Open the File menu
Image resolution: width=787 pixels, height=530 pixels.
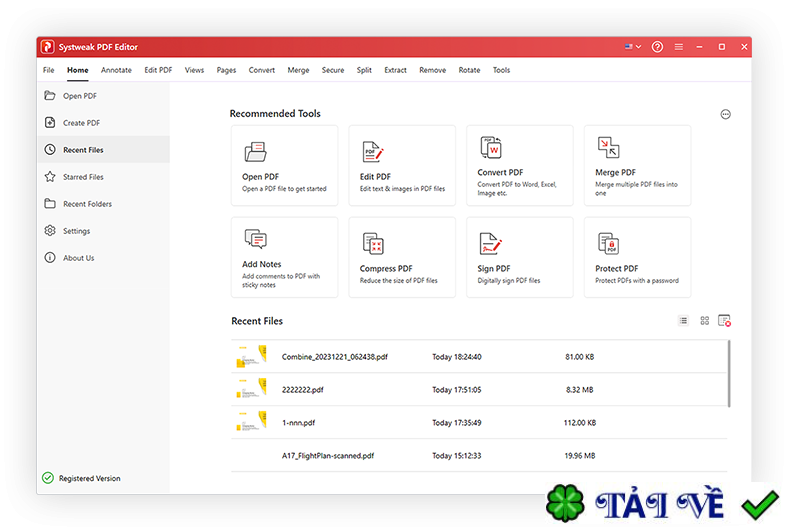point(49,70)
